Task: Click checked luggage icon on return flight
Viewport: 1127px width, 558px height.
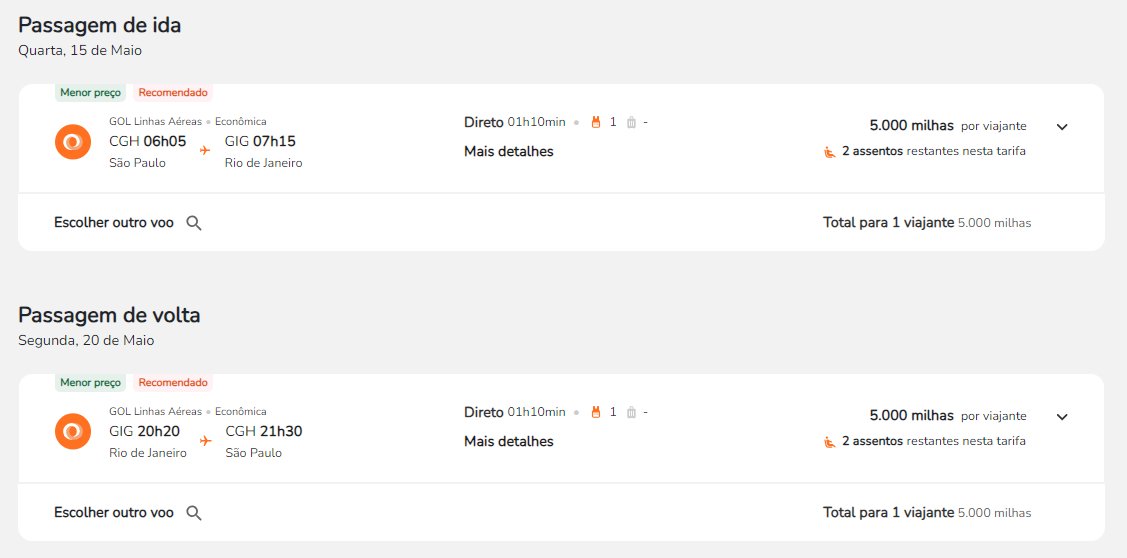Action: pos(631,412)
